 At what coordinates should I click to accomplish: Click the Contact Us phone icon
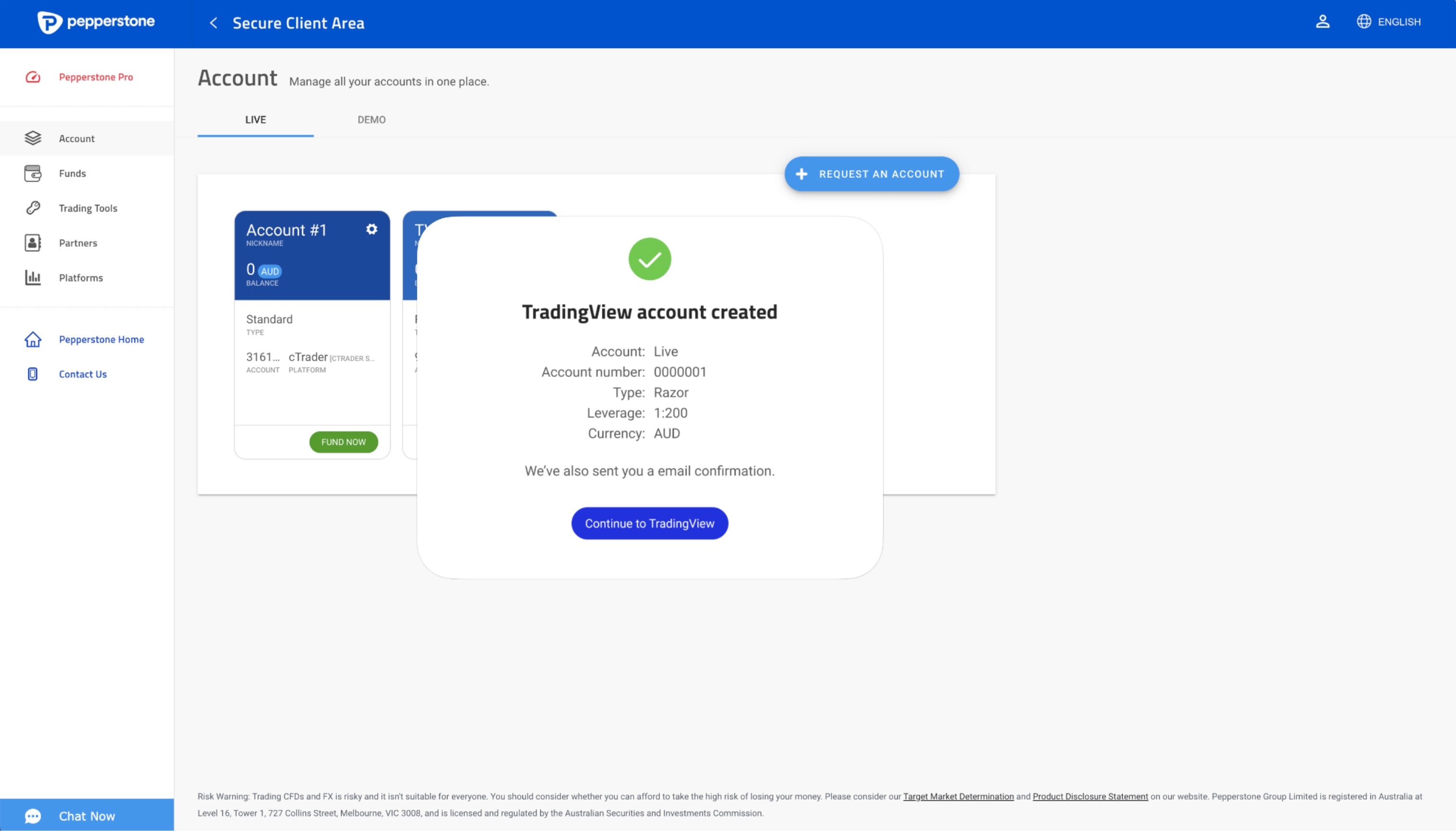(33, 374)
